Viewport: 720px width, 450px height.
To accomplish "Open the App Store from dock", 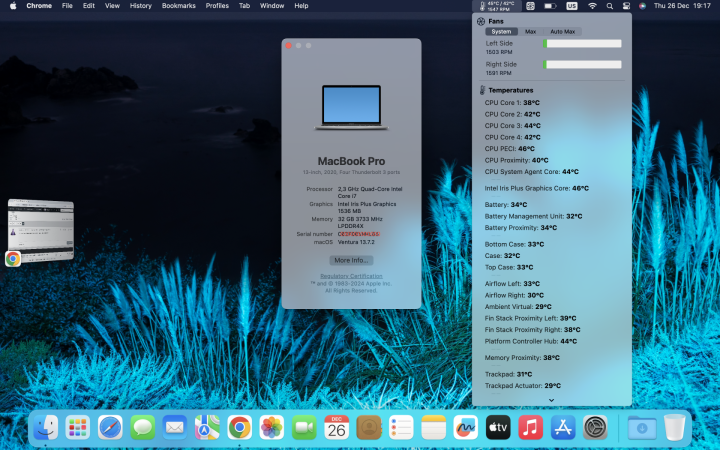I will pos(563,427).
